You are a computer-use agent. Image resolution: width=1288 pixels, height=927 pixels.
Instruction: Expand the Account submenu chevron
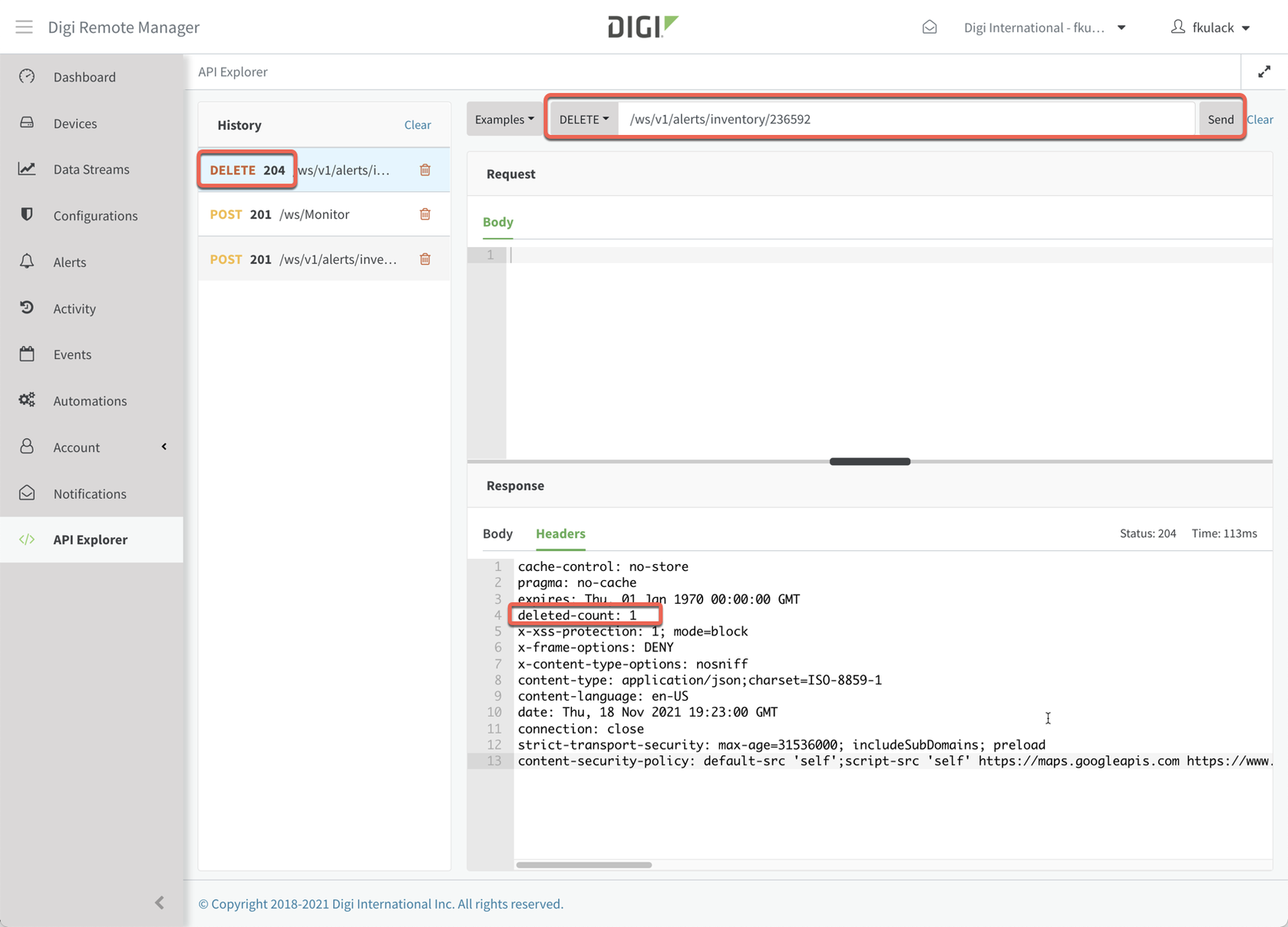pos(164,447)
